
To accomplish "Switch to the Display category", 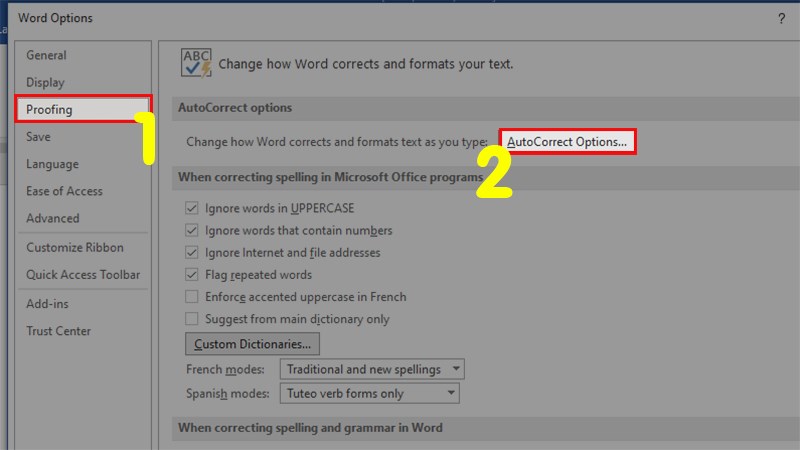I will tap(45, 83).
